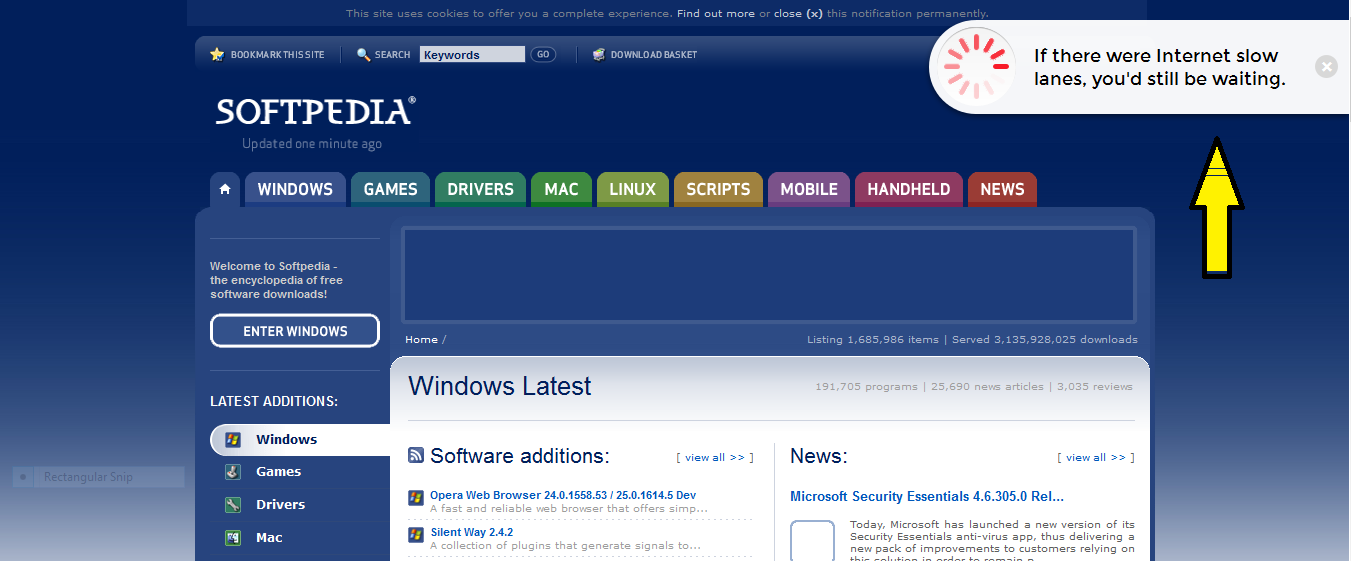Open the LINUX tab
This screenshot has width=1351, height=561.
632,189
